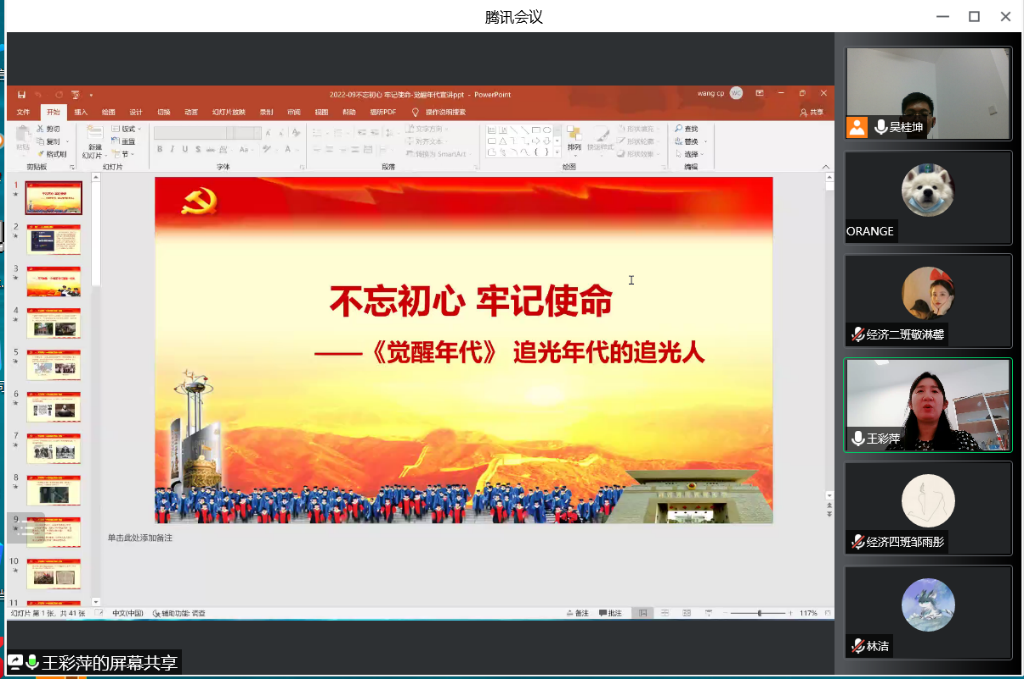Switch to normal view in status bar

[x=643, y=613]
